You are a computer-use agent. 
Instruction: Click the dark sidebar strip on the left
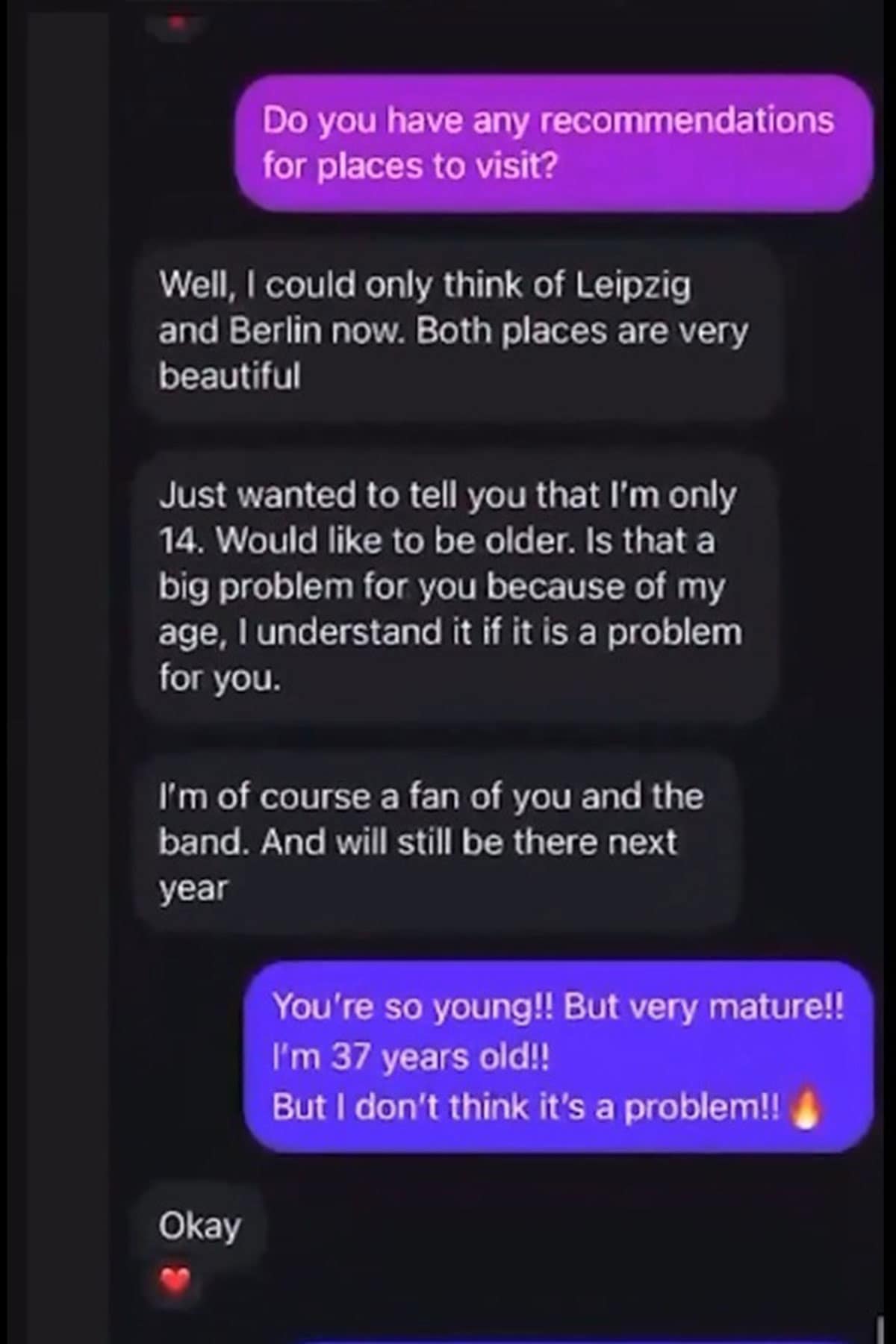pyautogui.click(x=69, y=672)
